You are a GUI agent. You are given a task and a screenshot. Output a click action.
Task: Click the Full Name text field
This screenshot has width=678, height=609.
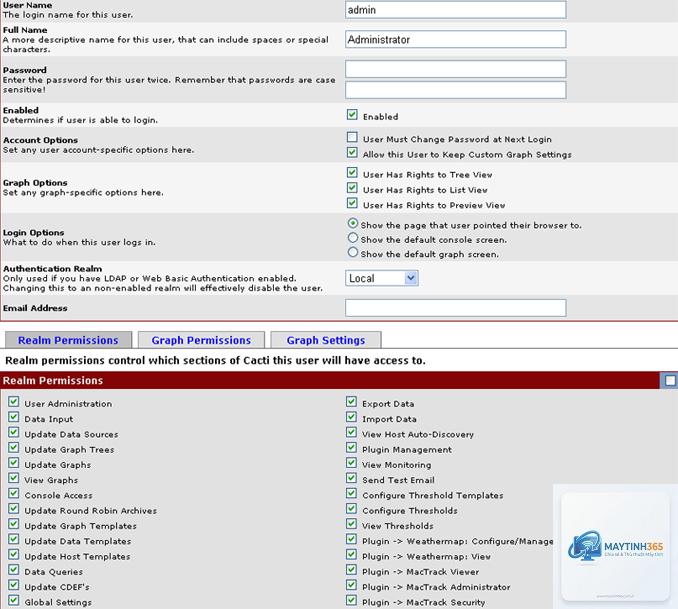point(455,39)
